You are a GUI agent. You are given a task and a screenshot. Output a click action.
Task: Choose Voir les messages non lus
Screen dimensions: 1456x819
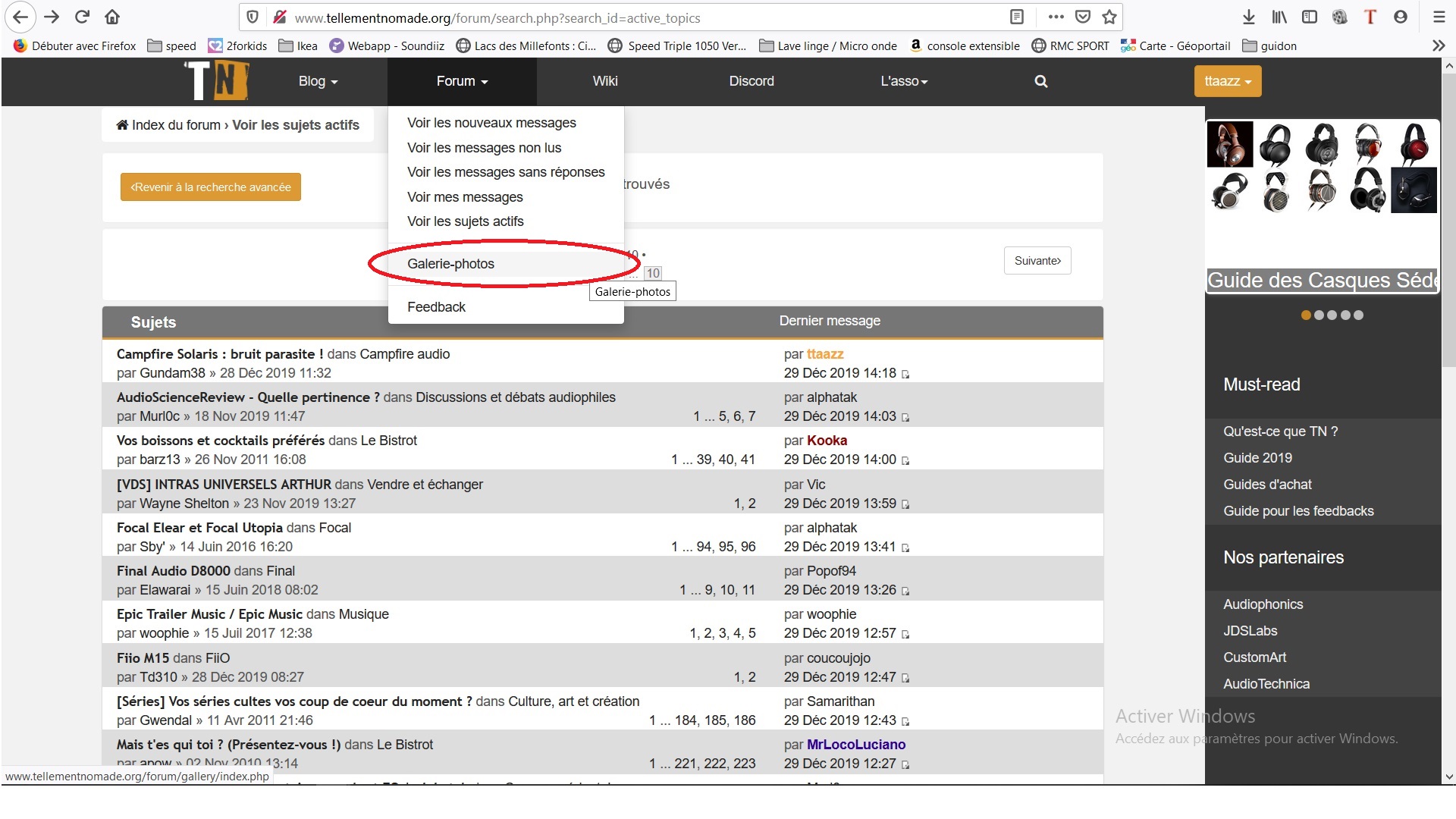[484, 148]
